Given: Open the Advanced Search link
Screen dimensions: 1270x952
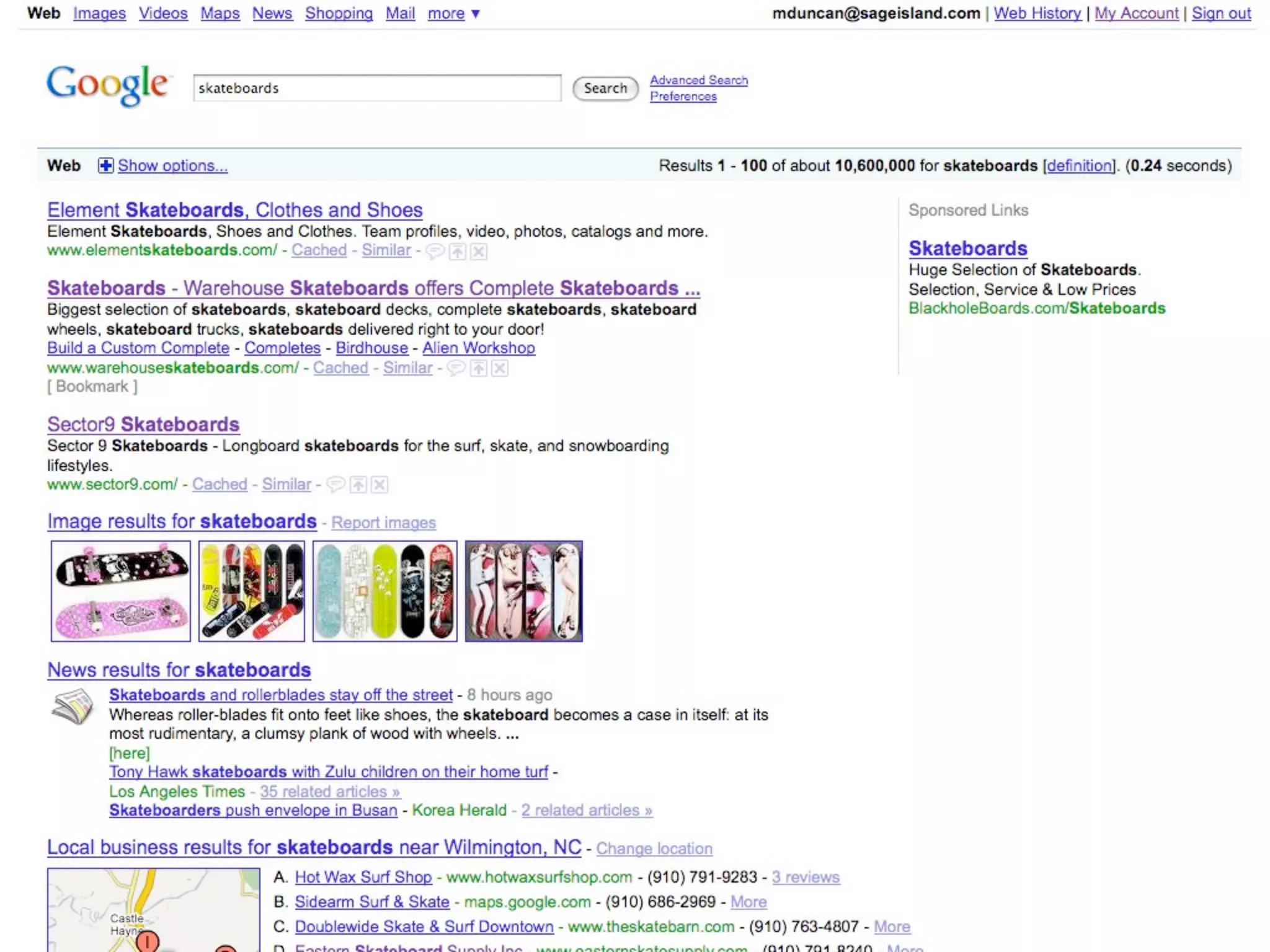Looking at the screenshot, I should point(698,80).
